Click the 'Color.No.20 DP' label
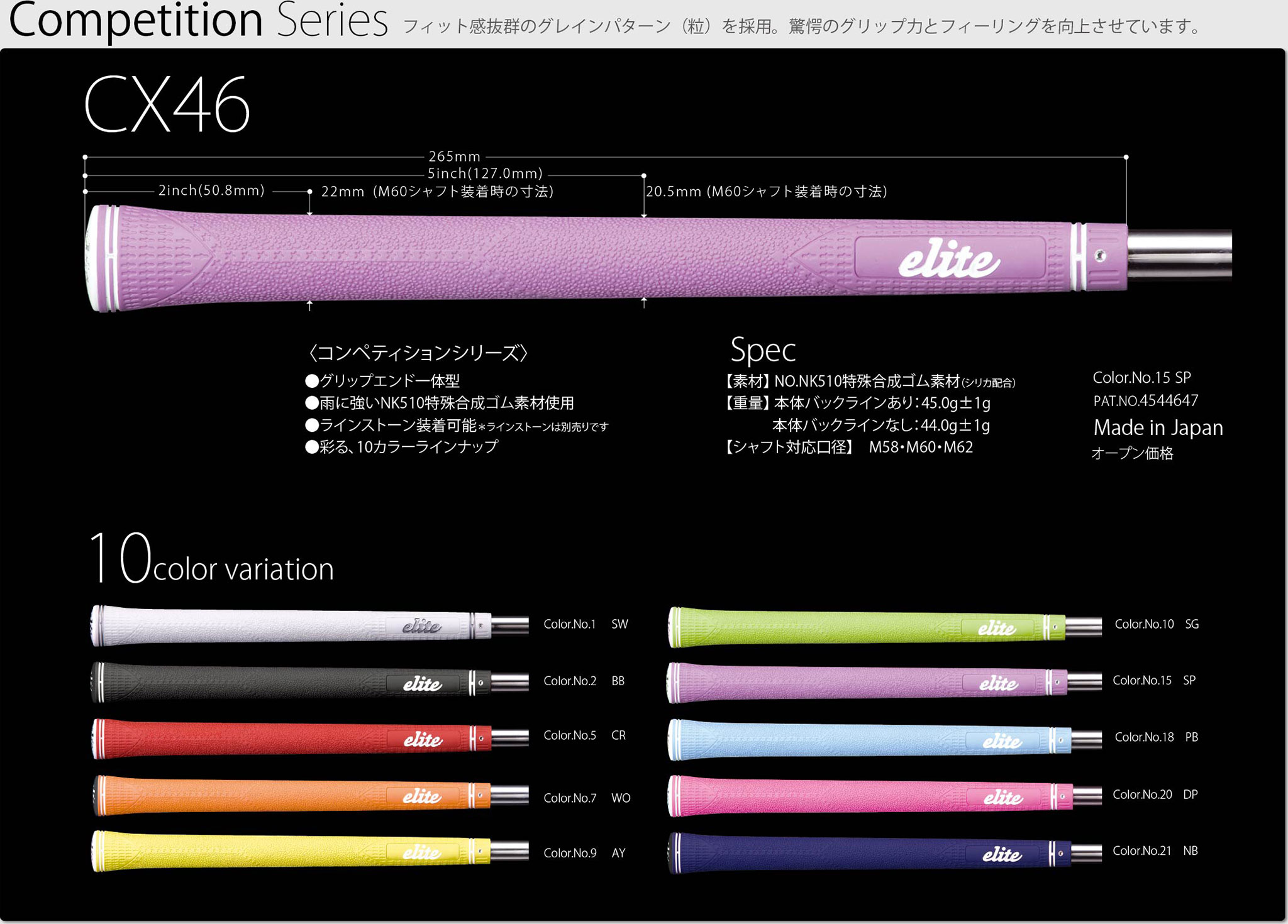This screenshot has width=1288, height=924. (1155, 795)
